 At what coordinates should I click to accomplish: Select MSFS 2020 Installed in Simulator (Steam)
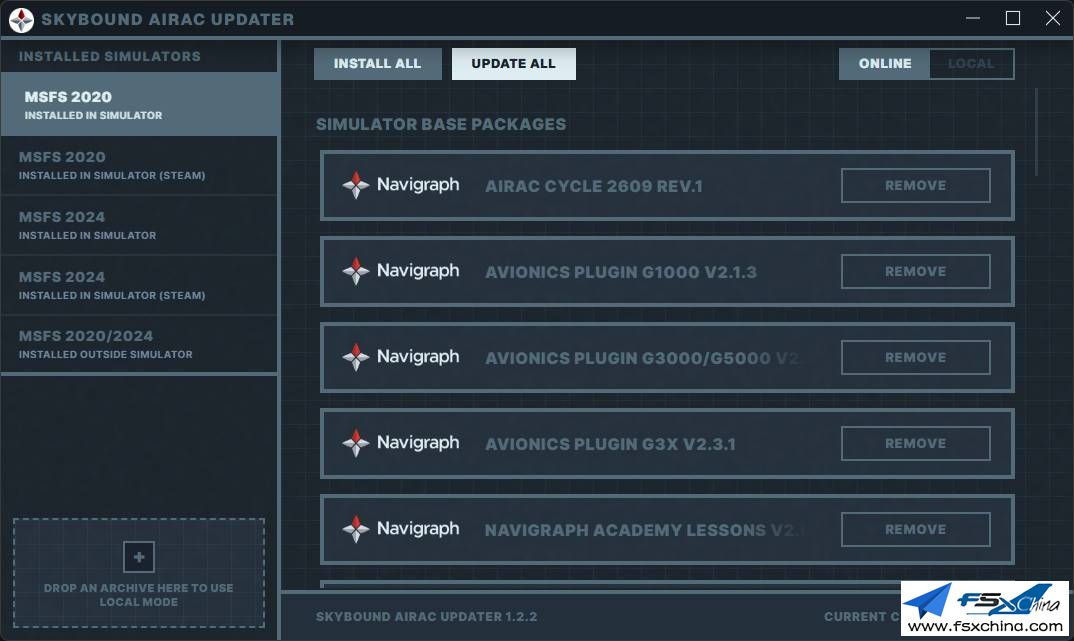point(139,166)
